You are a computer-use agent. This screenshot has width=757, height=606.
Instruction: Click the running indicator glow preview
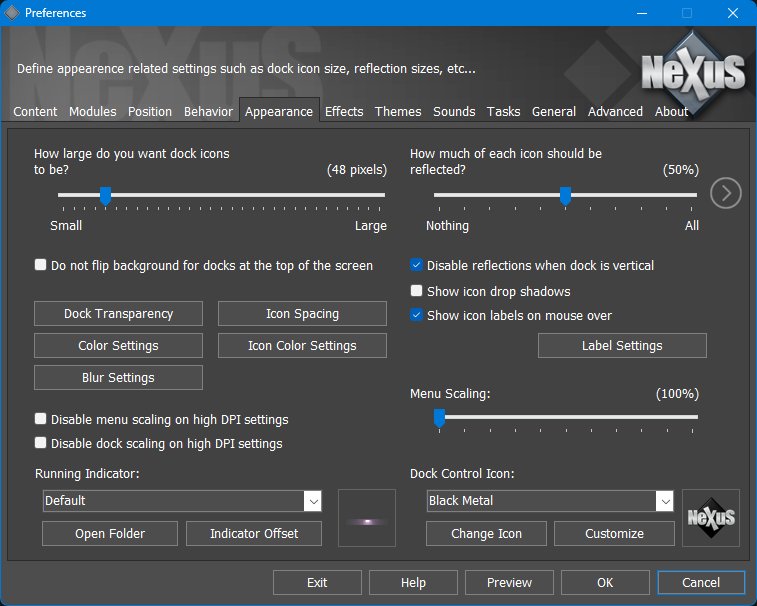point(367,518)
